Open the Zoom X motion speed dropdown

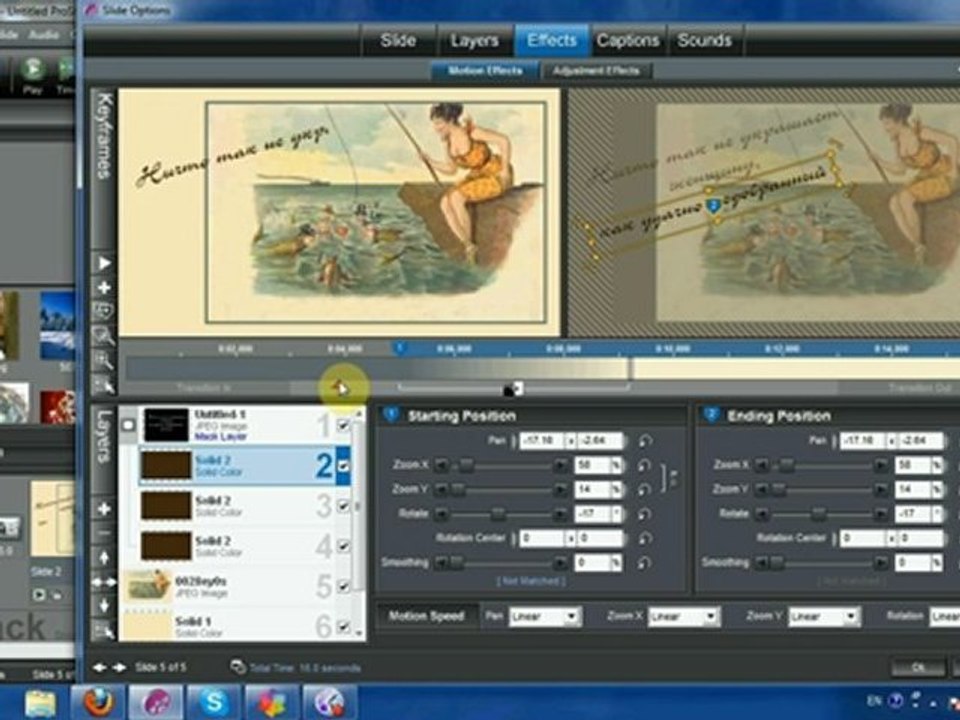pos(684,617)
